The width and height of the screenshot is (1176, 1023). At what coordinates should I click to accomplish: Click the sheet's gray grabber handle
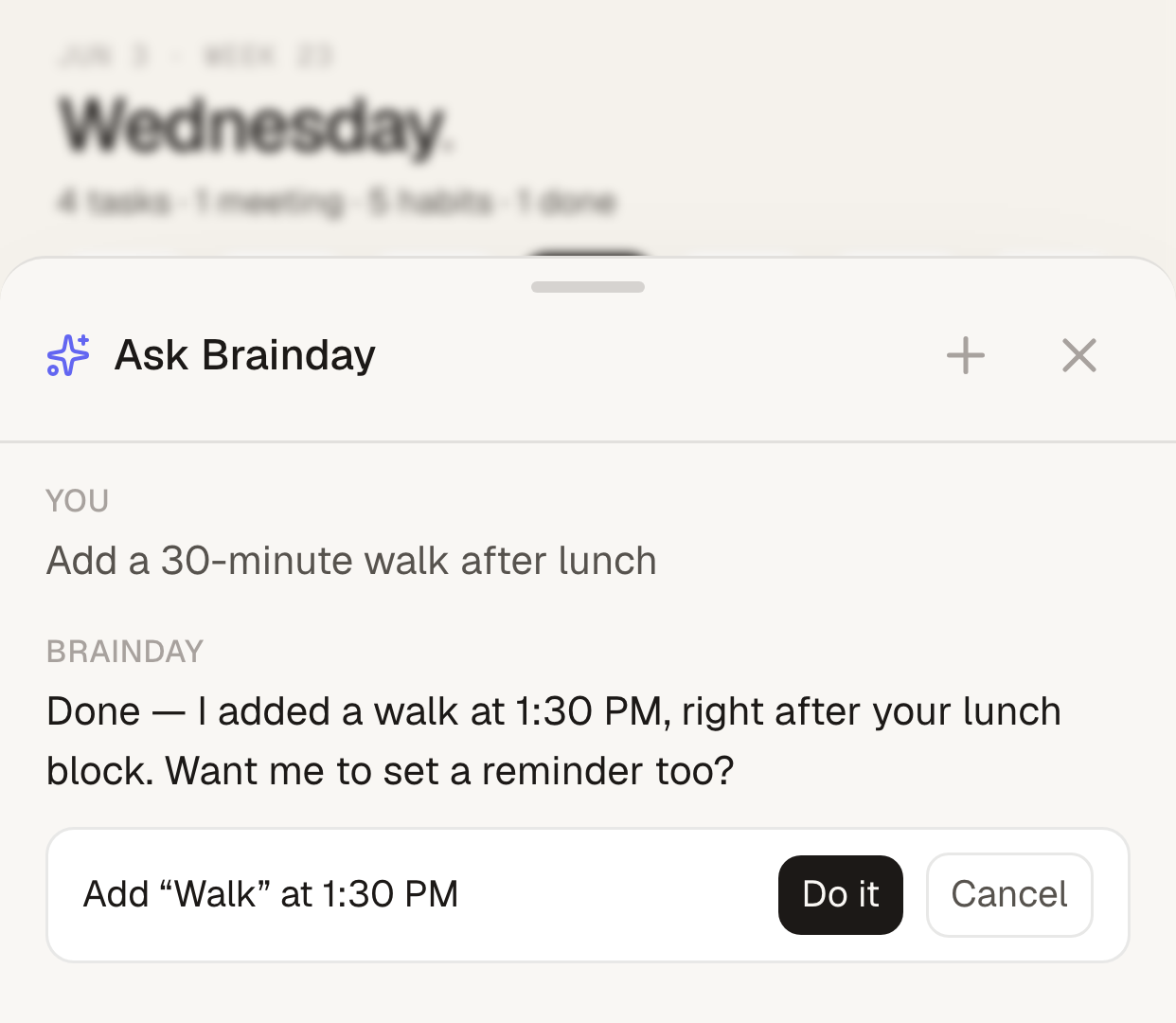tap(588, 287)
